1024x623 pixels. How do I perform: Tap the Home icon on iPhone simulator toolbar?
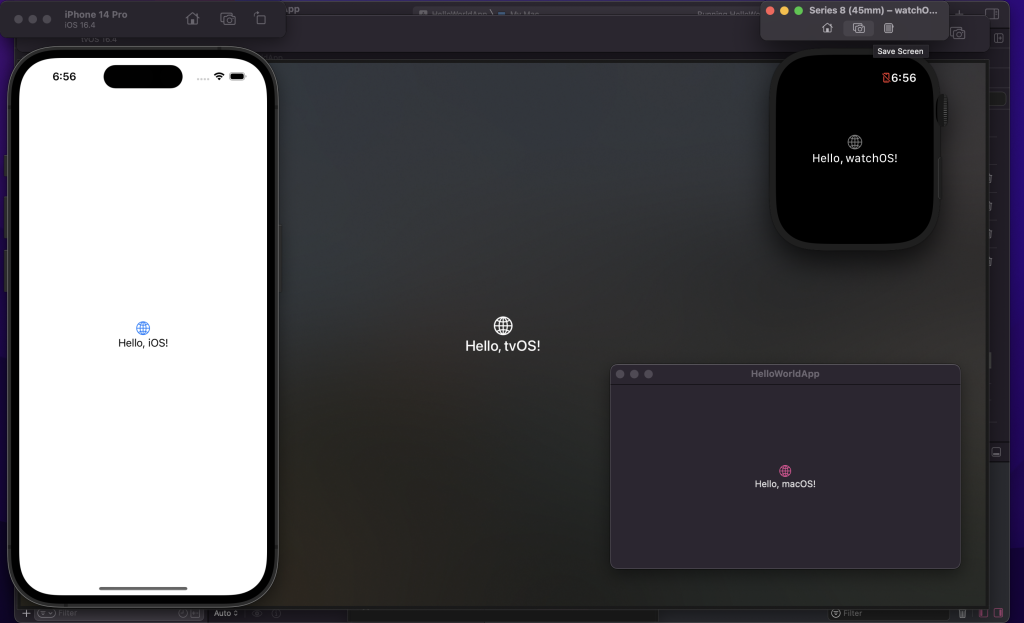(x=192, y=18)
